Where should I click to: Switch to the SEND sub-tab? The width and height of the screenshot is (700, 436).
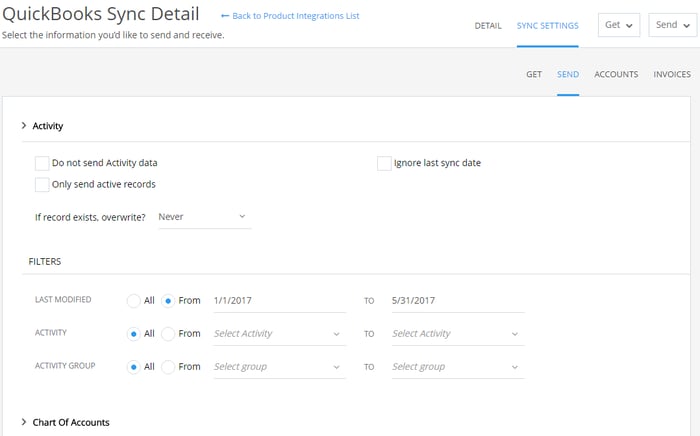point(568,75)
